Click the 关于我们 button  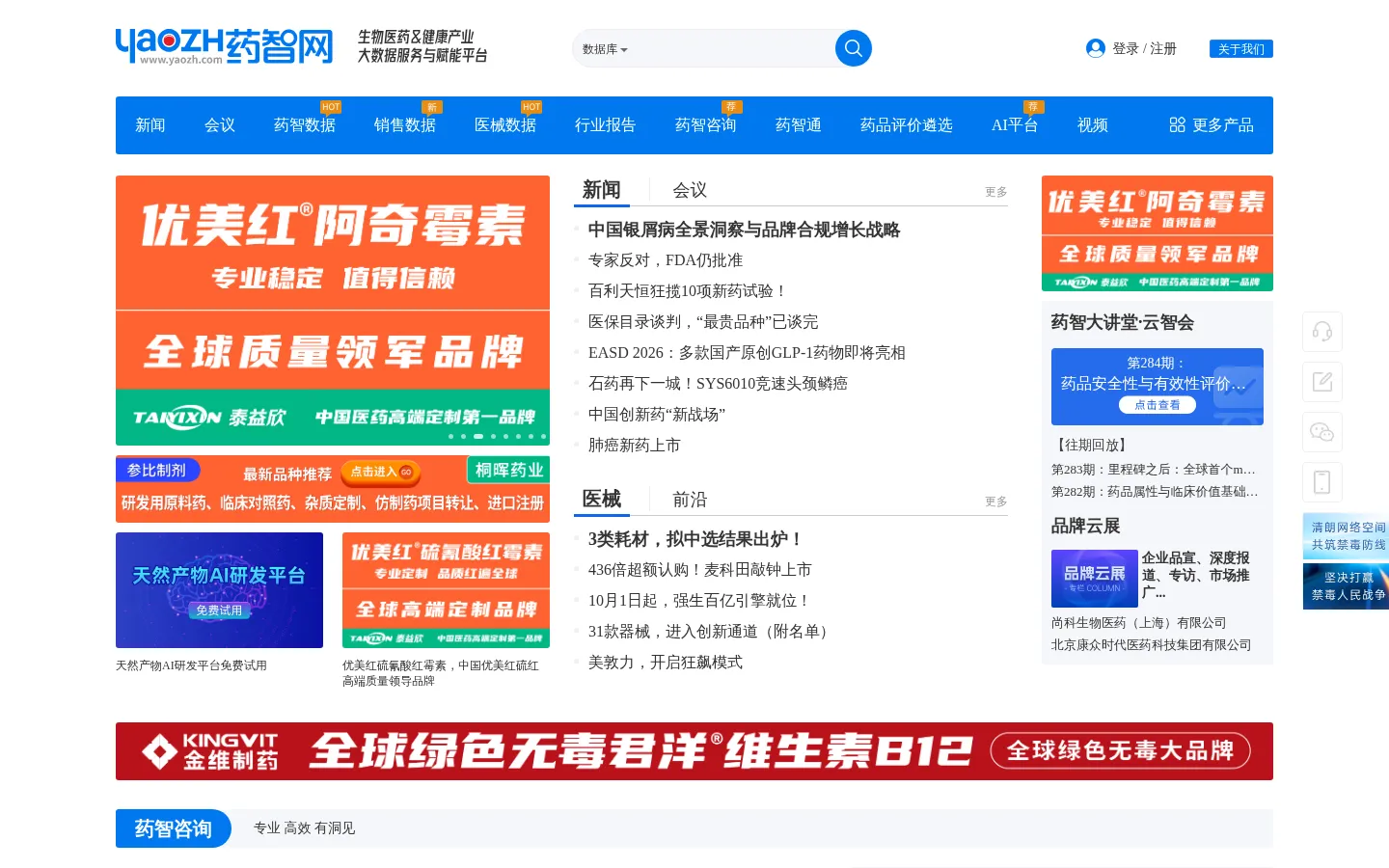click(x=1240, y=48)
